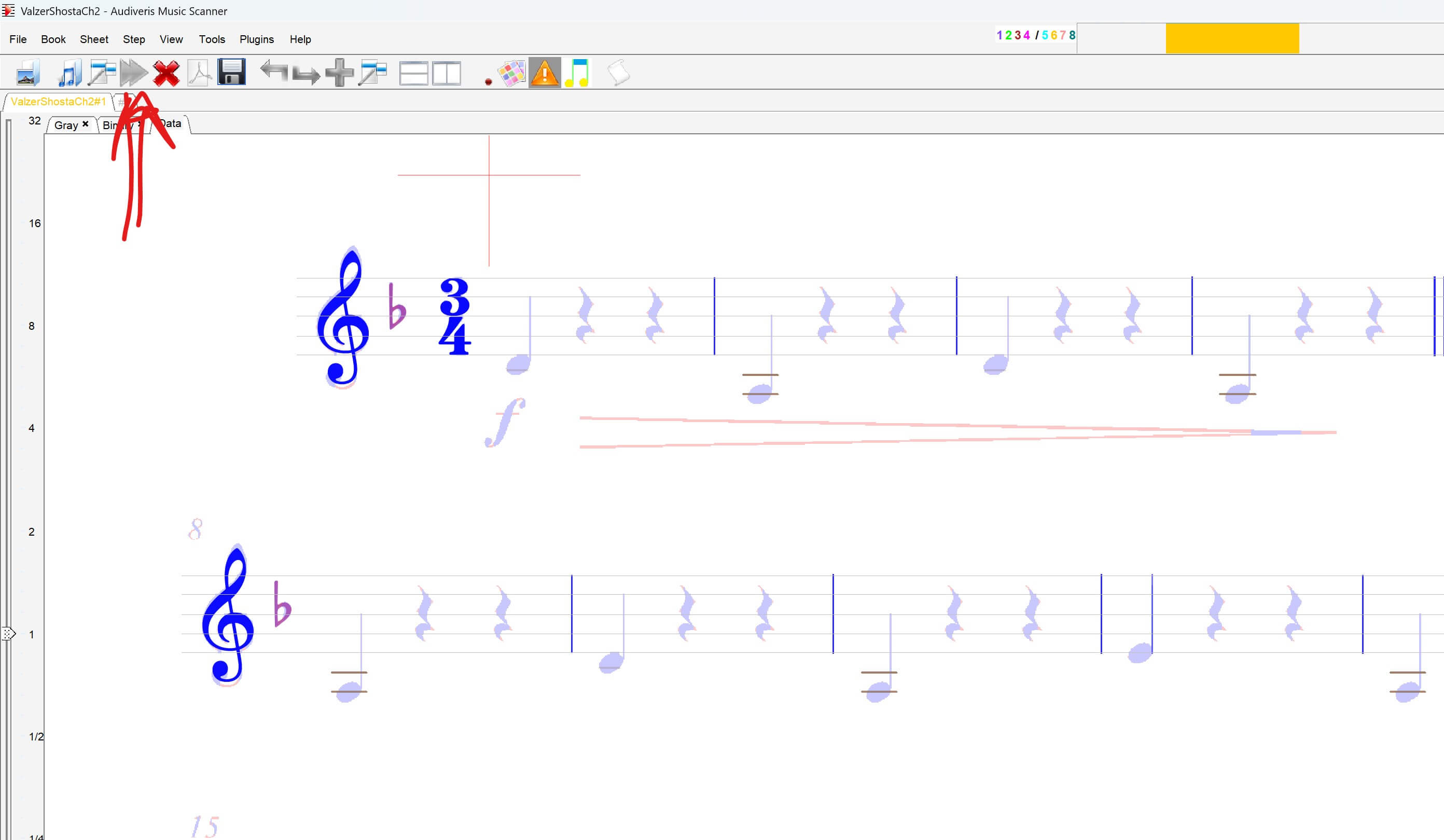Click the PDF export icon
The width and height of the screenshot is (1444, 840).
tap(199, 73)
